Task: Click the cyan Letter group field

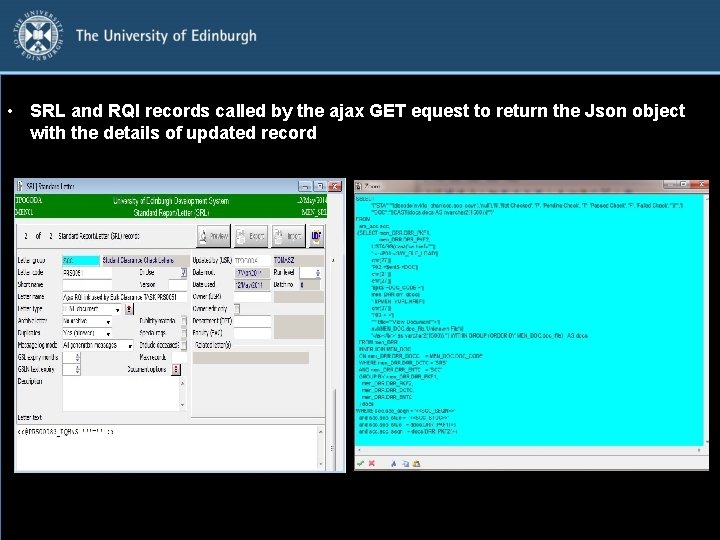Action: pyautogui.click(x=81, y=260)
